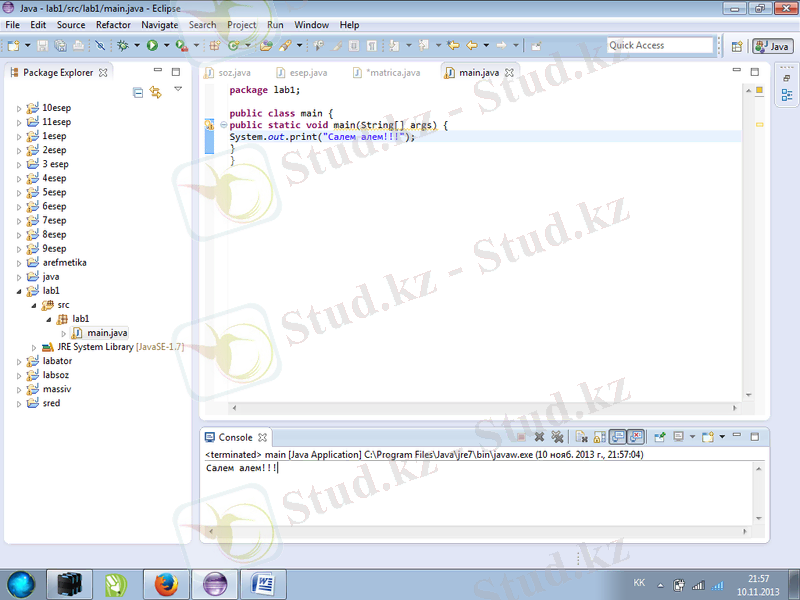The image size is (800, 600).
Task: Pin Console icon
Action: click(x=659, y=437)
